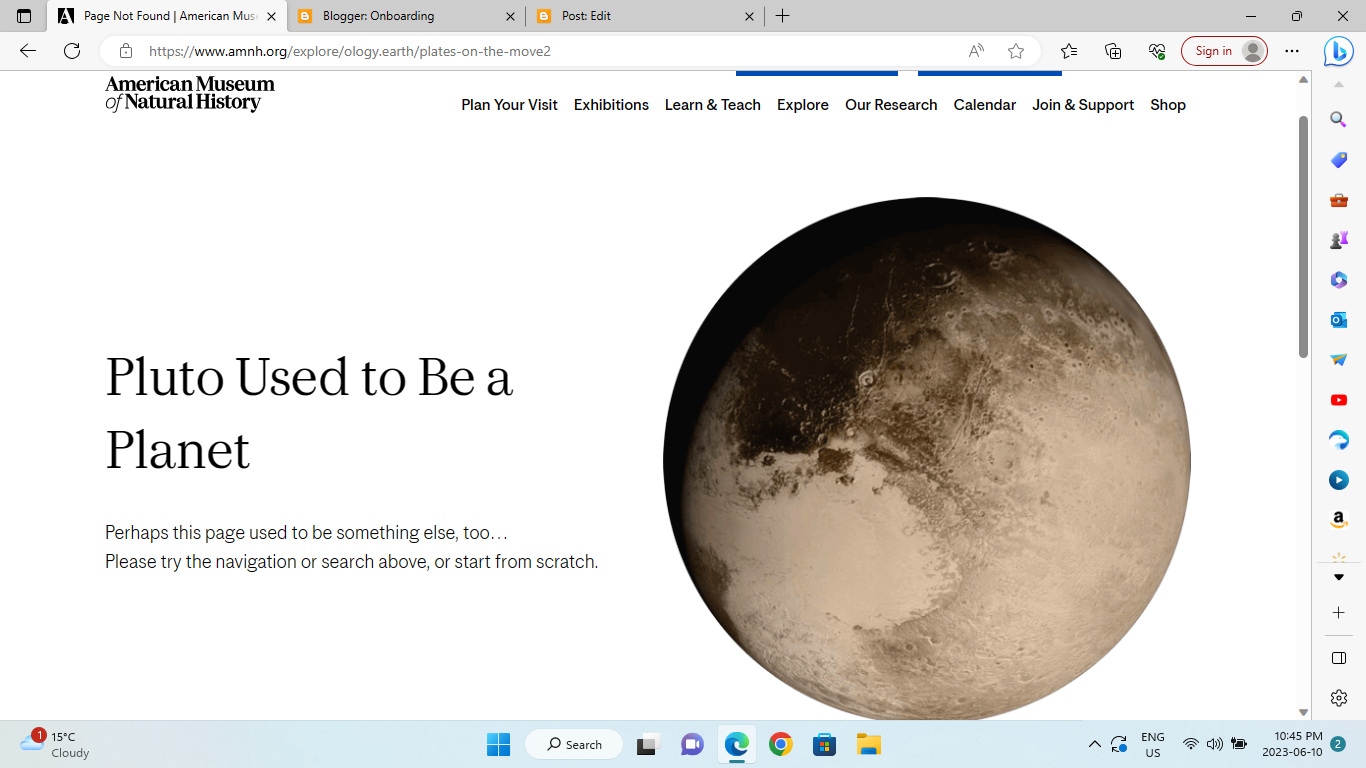Open the weather widget showing 15°C Cloudy
This screenshot has height=768, width=1366.
[56, 744]
